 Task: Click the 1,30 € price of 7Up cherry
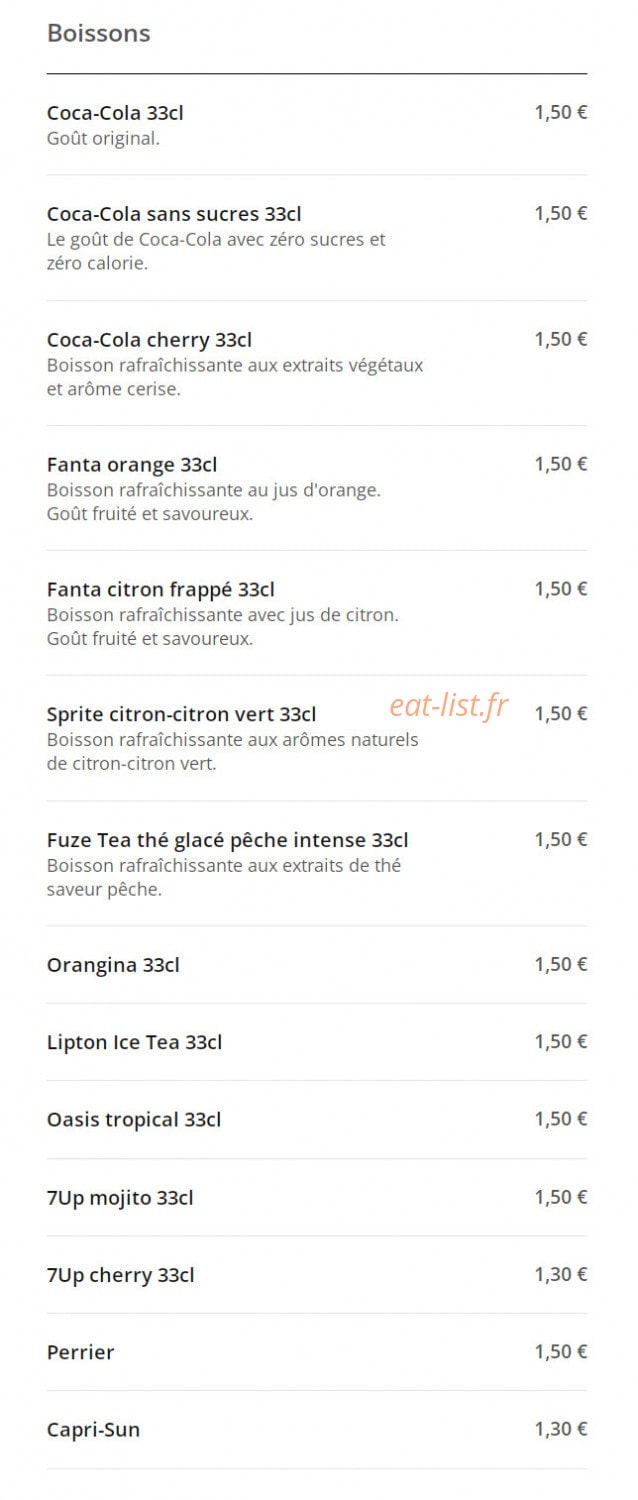coord(561,1274)
